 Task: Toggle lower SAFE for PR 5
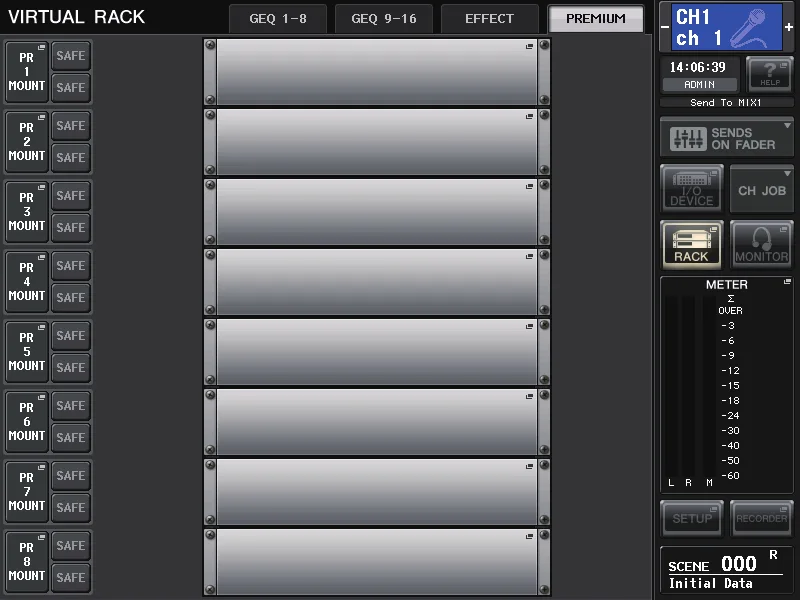(71, 367)
